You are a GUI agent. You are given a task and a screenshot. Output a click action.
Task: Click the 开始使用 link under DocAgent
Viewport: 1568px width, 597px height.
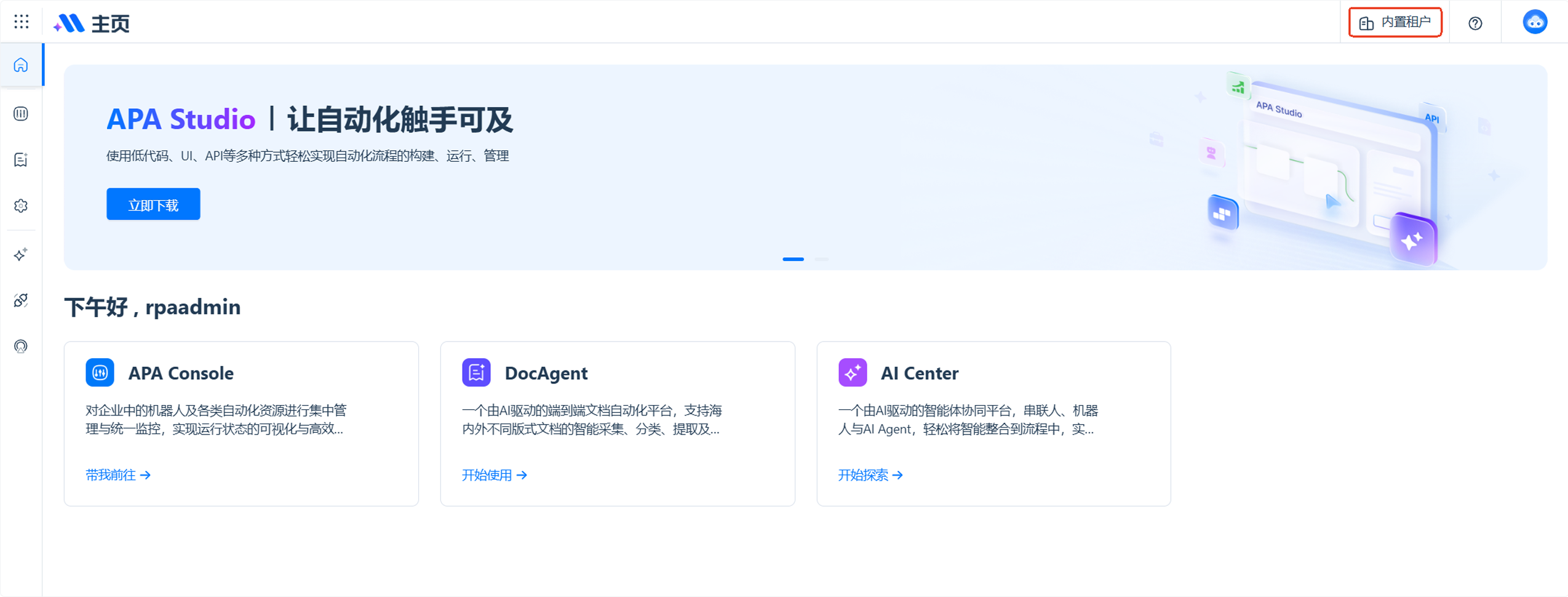(x=494, y=475)
